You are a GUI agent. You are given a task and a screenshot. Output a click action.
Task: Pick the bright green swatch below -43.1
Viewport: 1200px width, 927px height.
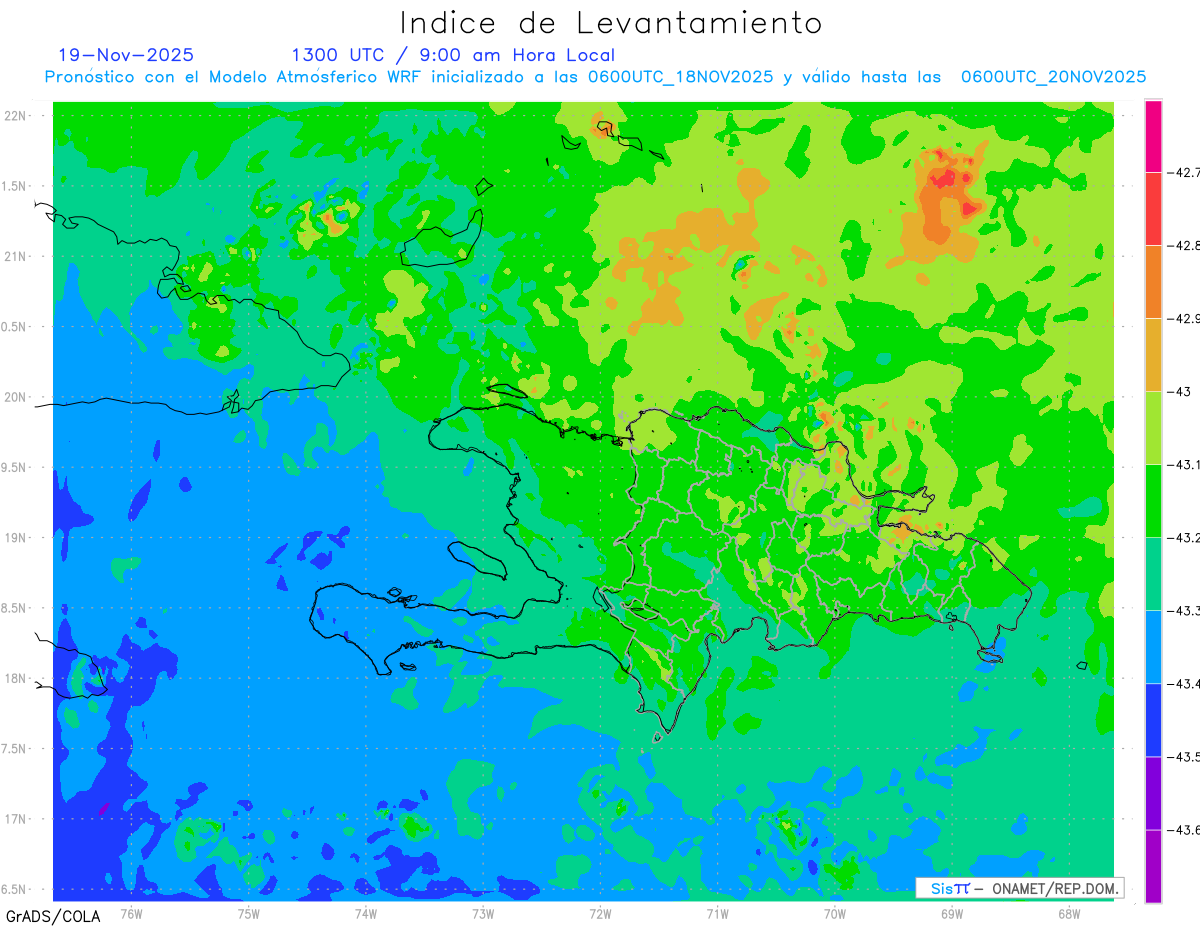[x=1153, y=501]
